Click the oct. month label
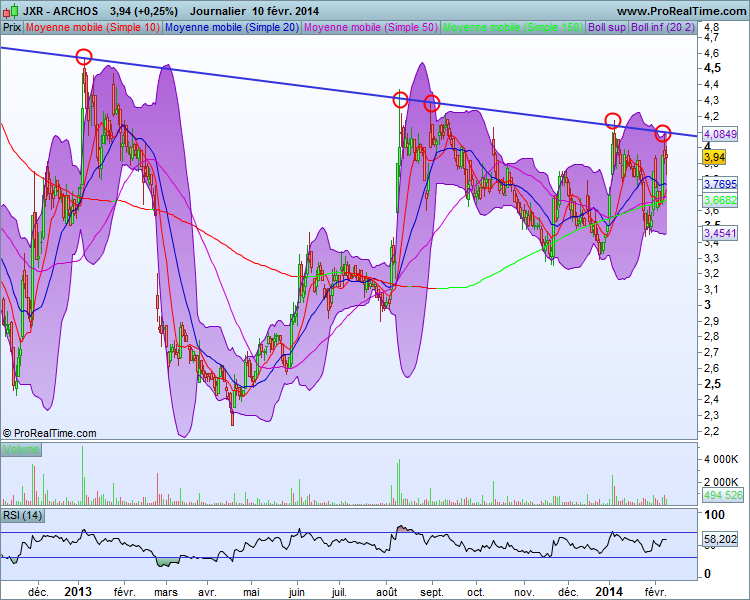 (x=475, y=592)
